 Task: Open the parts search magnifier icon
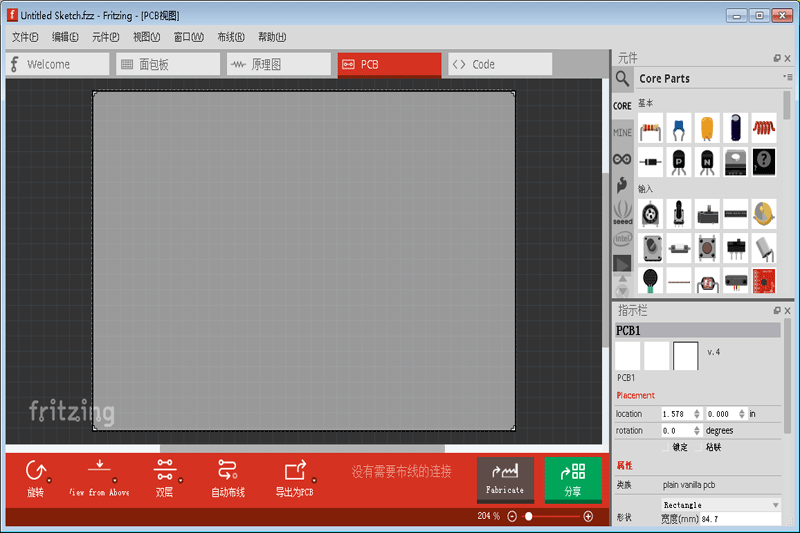tap(623, 79)
